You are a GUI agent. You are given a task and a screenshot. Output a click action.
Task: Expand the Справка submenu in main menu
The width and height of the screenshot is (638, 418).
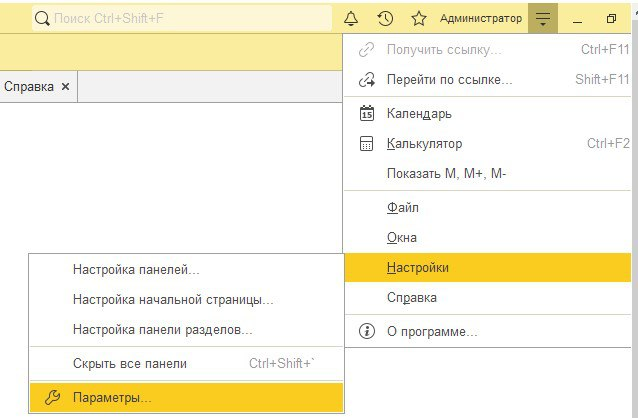tap(487, 298)
